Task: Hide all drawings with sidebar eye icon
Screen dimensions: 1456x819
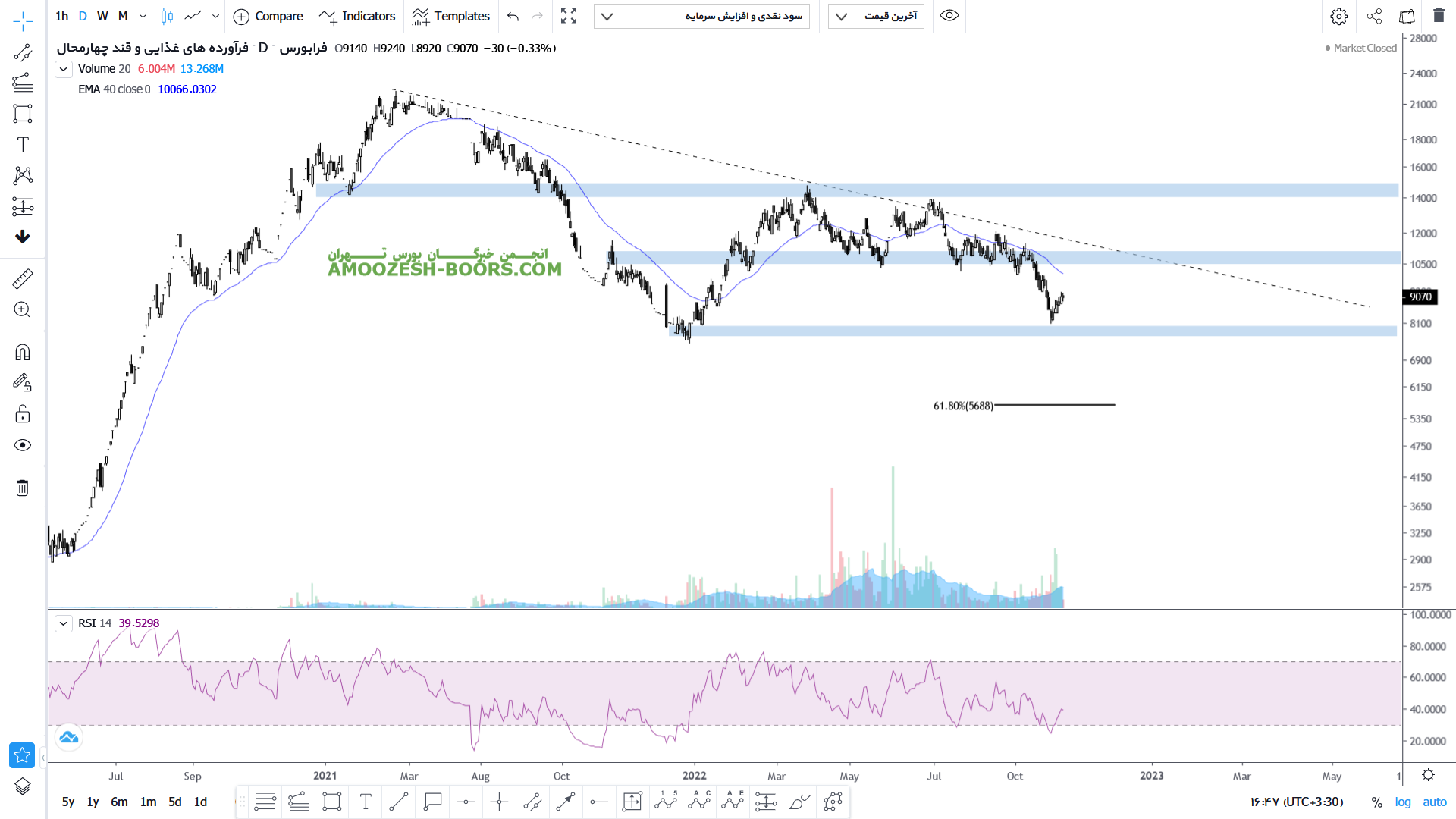Action: tap(23, 445)
